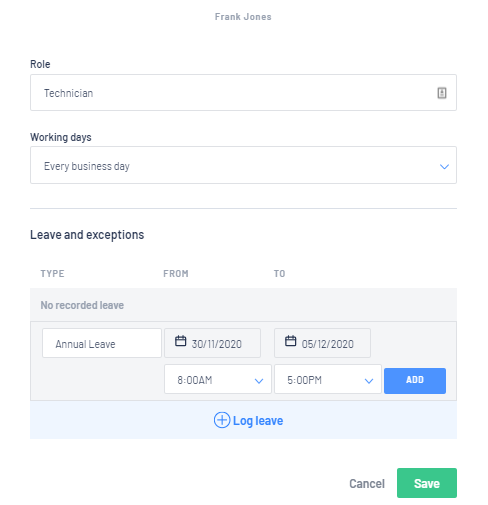Click the No recorded leave row
488x505 pixels.
click(243, 305)
